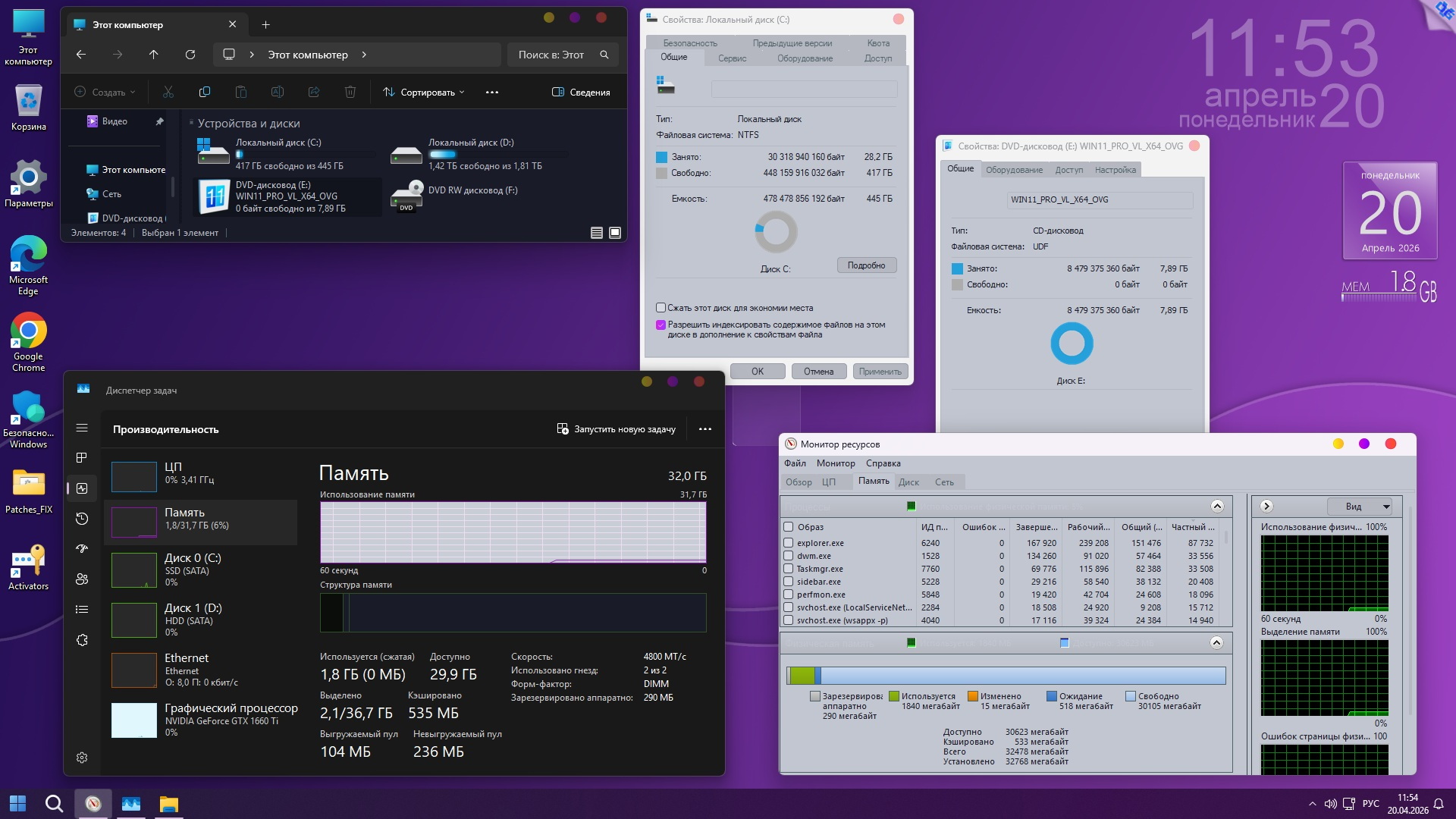Viewport: 1456px width, 819px height.
Task: Open Task Manager users sidebar icon
Action: coord(82,579)
